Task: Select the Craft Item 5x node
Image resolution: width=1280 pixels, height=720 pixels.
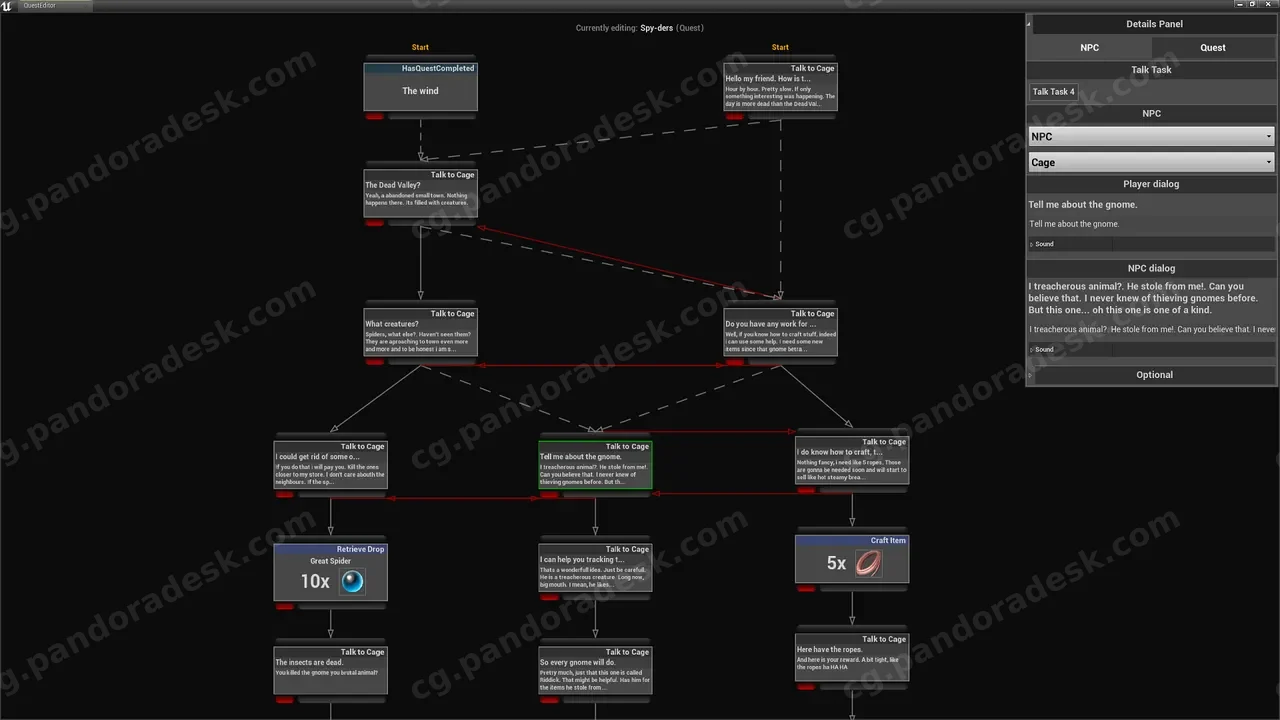Action: [852, 559]
